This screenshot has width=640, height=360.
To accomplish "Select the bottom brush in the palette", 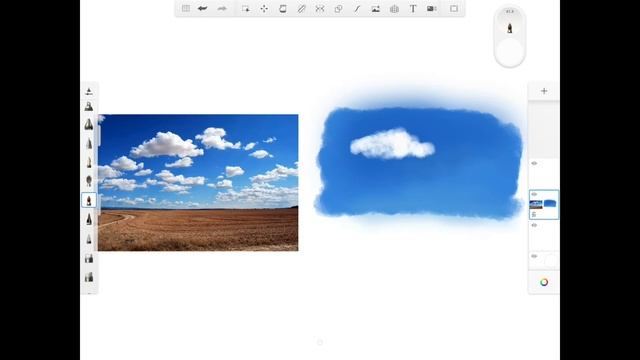I will [89, 277].
